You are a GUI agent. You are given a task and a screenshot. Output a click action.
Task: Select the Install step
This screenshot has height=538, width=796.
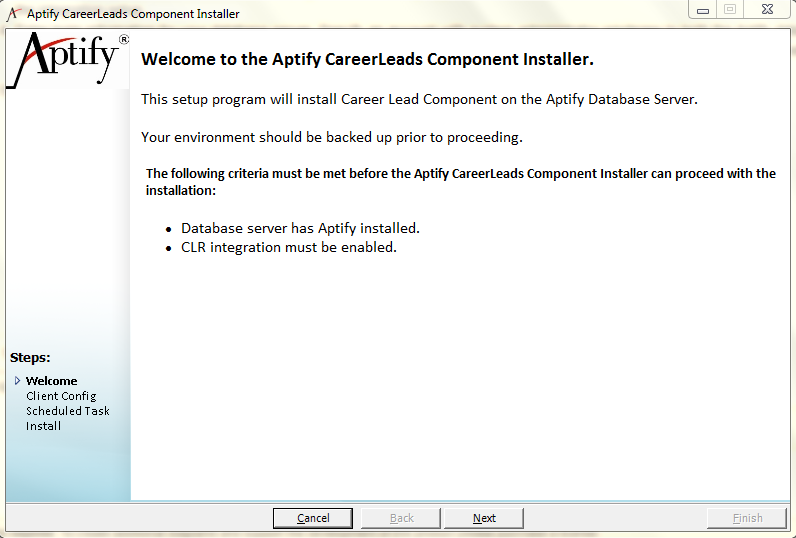pos(43,426)
